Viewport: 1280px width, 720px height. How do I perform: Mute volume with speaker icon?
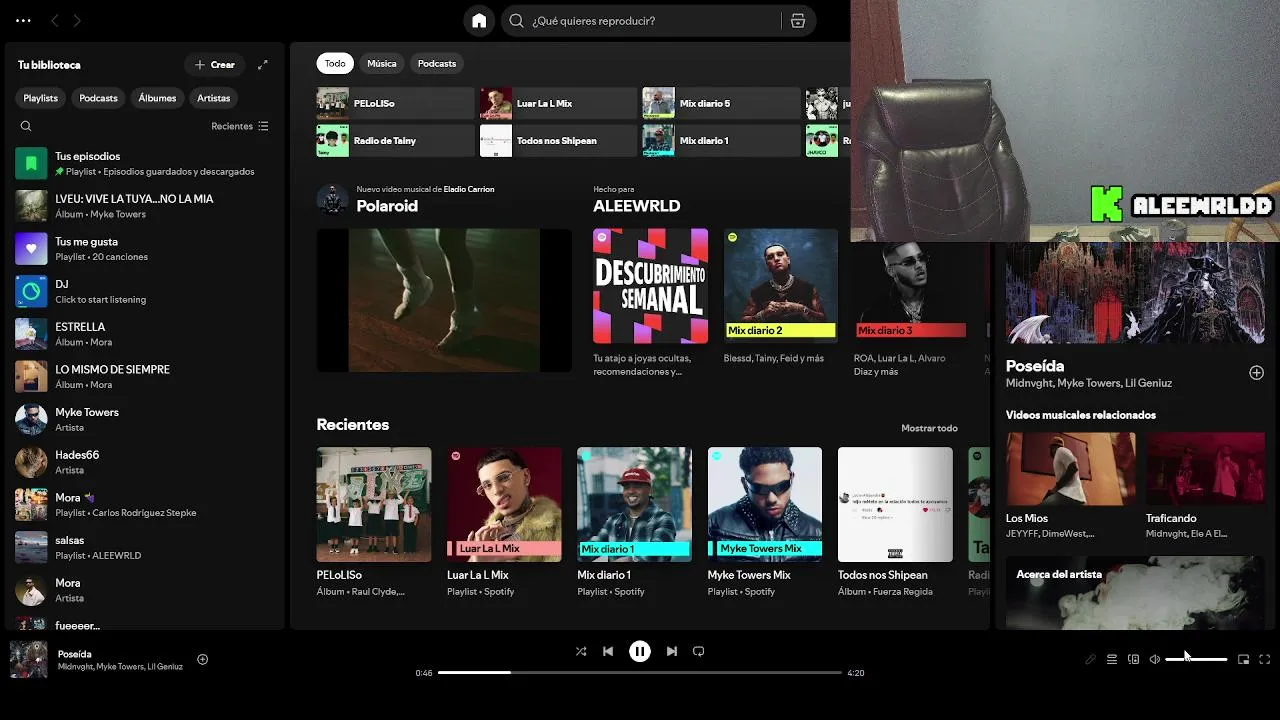1155,660
